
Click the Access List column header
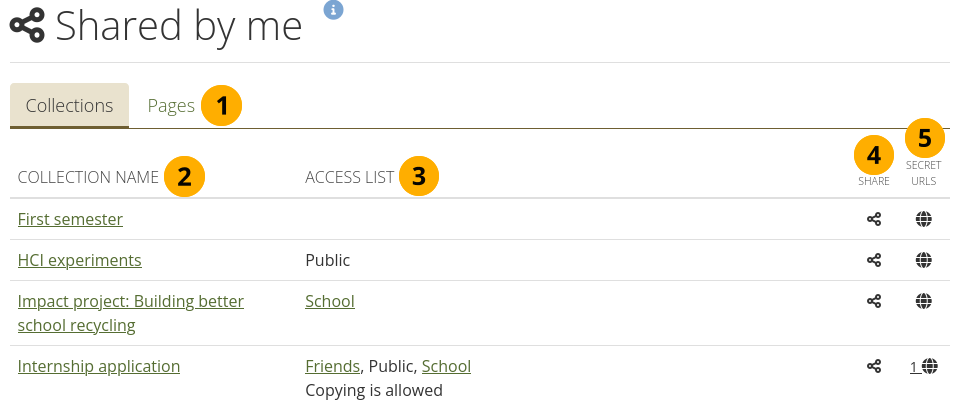[349, 178]
